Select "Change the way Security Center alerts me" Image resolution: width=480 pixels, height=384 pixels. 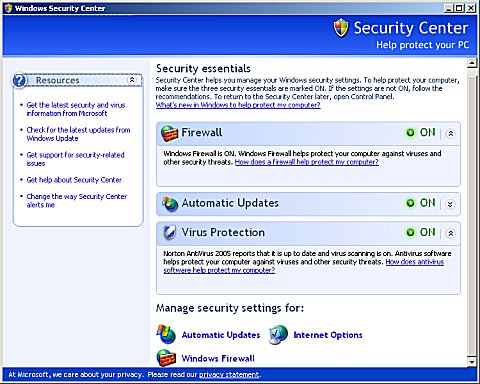tap(77, 201)
